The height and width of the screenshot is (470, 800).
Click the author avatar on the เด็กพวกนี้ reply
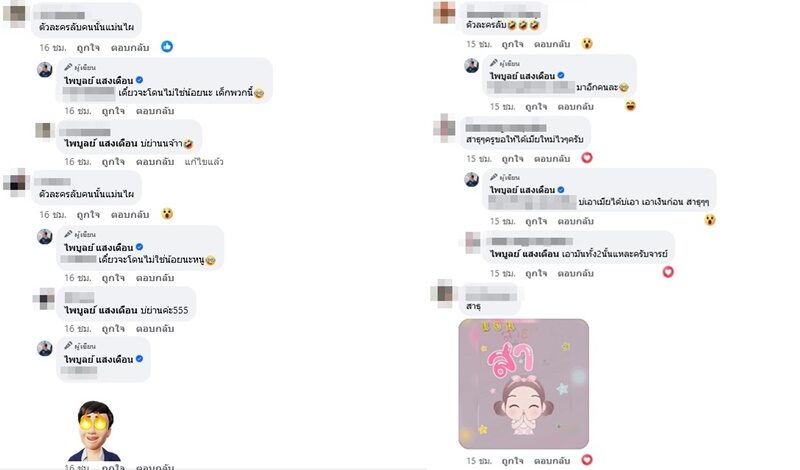(x=45, y=69)
